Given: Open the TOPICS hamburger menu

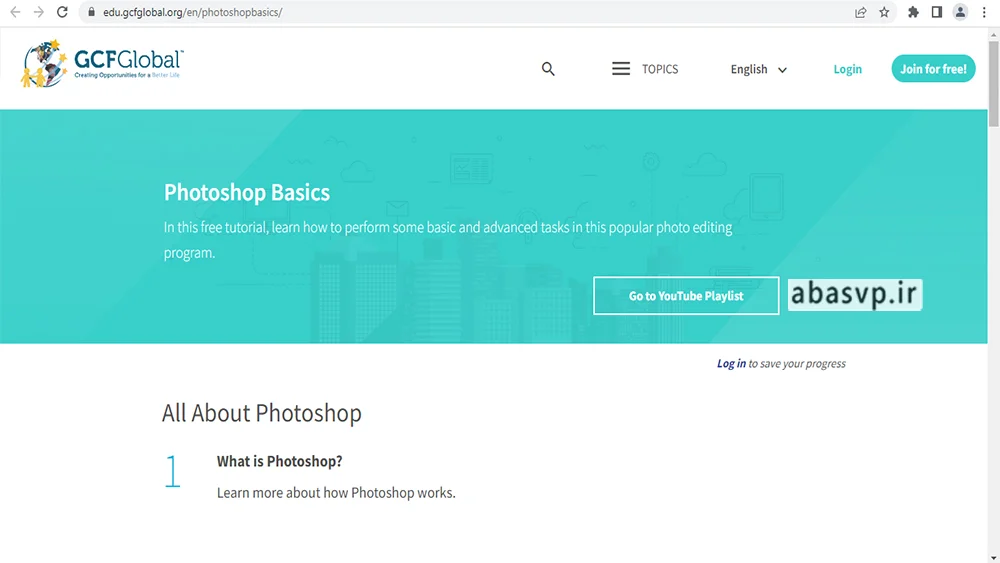Looking at the screenshot, I should 645,69.
